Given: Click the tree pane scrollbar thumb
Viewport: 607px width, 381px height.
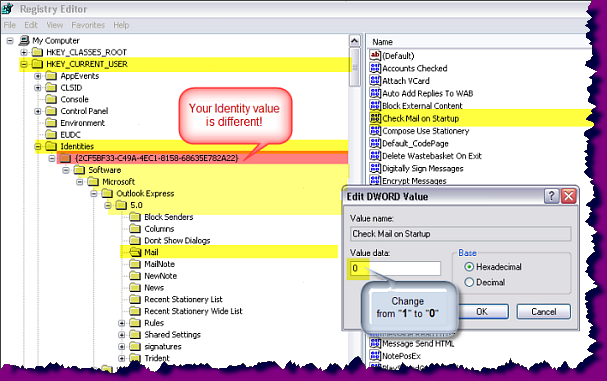Looking at the screenshot, I should point(355,67).
